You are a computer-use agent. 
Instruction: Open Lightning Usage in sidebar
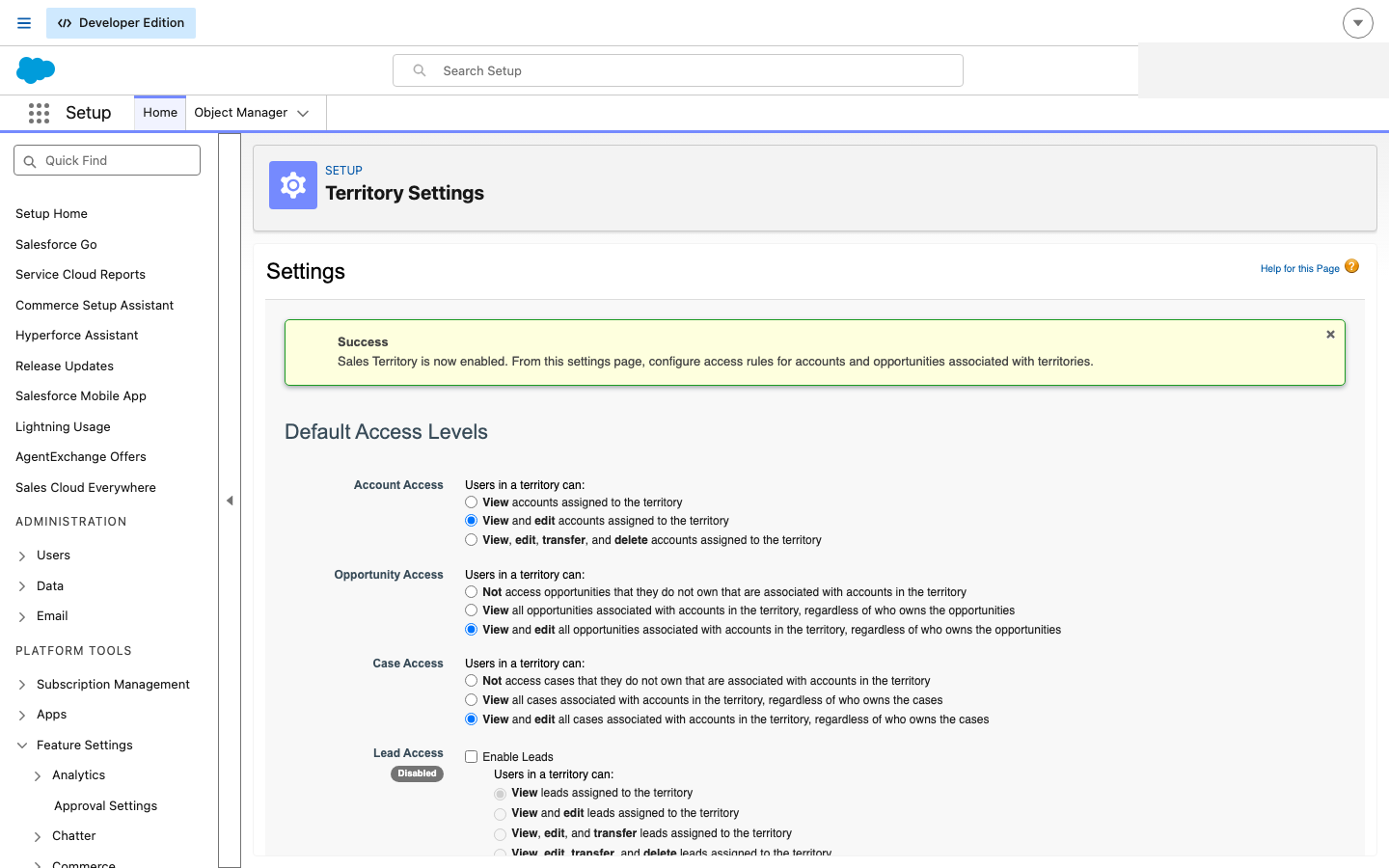coord(63,427)
